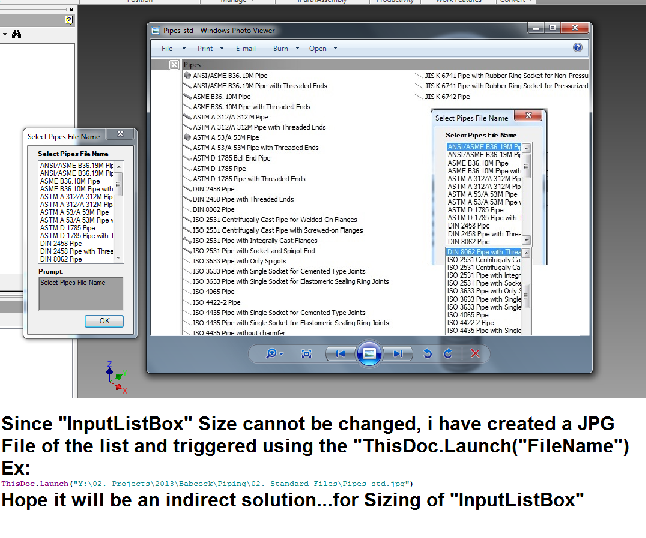Open the Open menu in Photo Viewer

pos(318,49)
